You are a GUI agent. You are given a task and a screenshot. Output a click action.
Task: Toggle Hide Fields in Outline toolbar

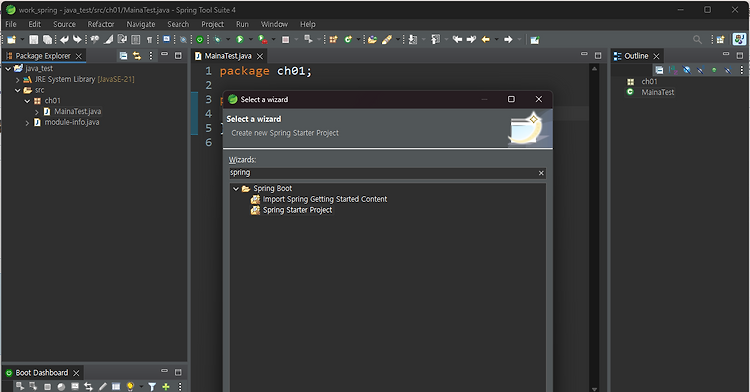pos(687,70)
